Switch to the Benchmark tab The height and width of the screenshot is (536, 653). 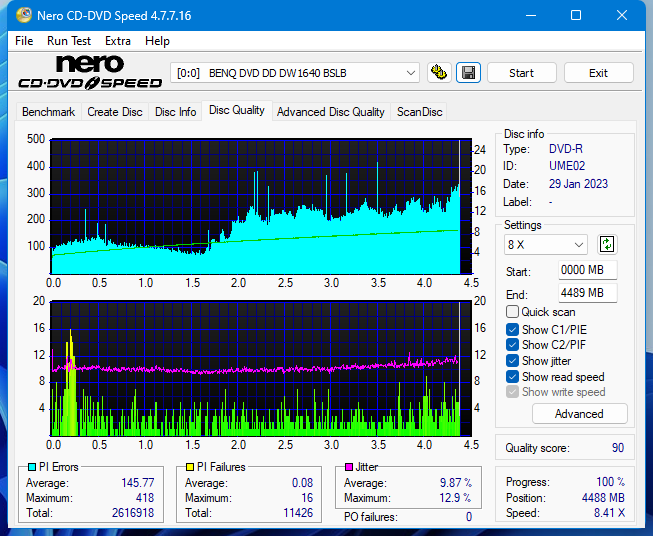(48, 112)
